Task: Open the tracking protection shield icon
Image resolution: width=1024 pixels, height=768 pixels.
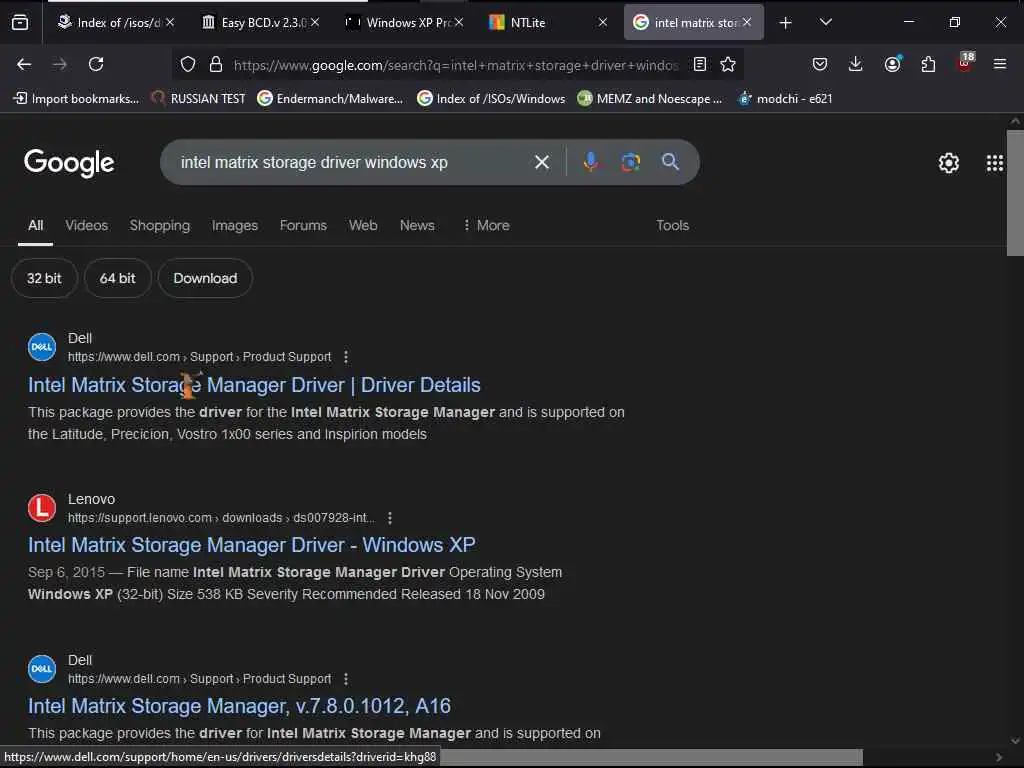Action: (188, 64)
